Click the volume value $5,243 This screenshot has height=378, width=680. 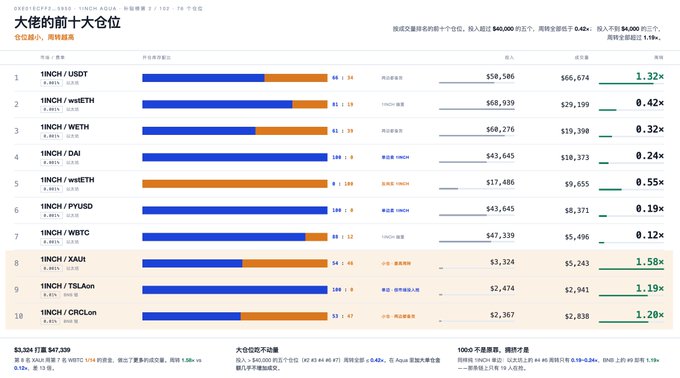(577, 263)
